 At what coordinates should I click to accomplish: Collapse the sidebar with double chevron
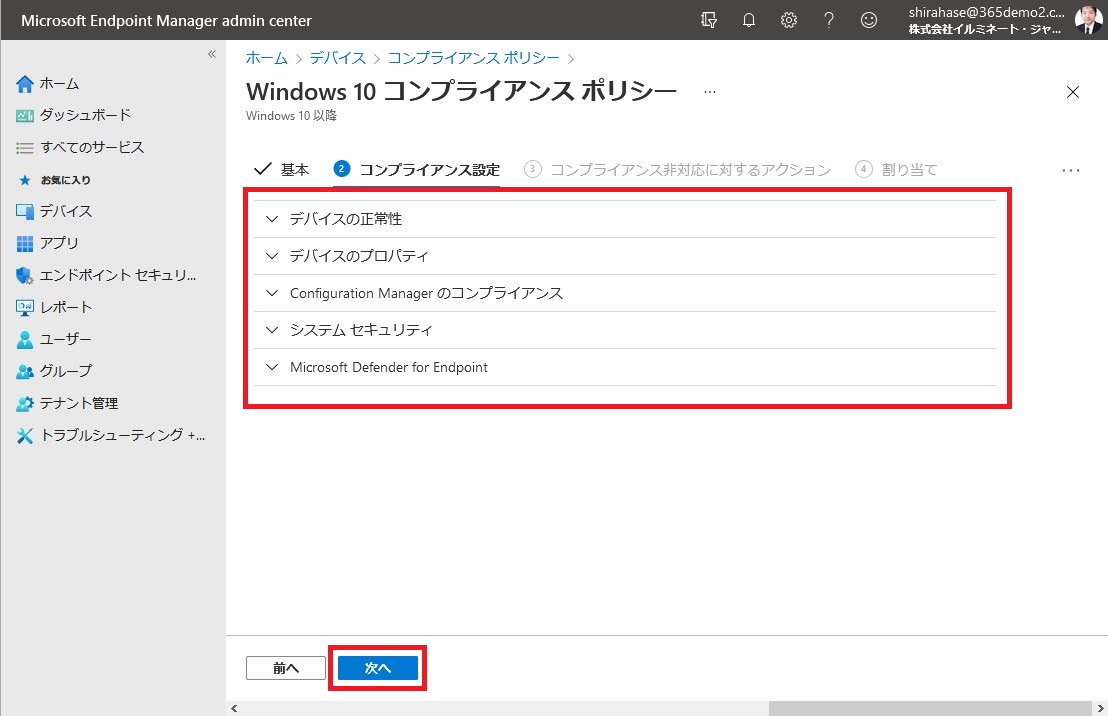(x=212, y=54)
